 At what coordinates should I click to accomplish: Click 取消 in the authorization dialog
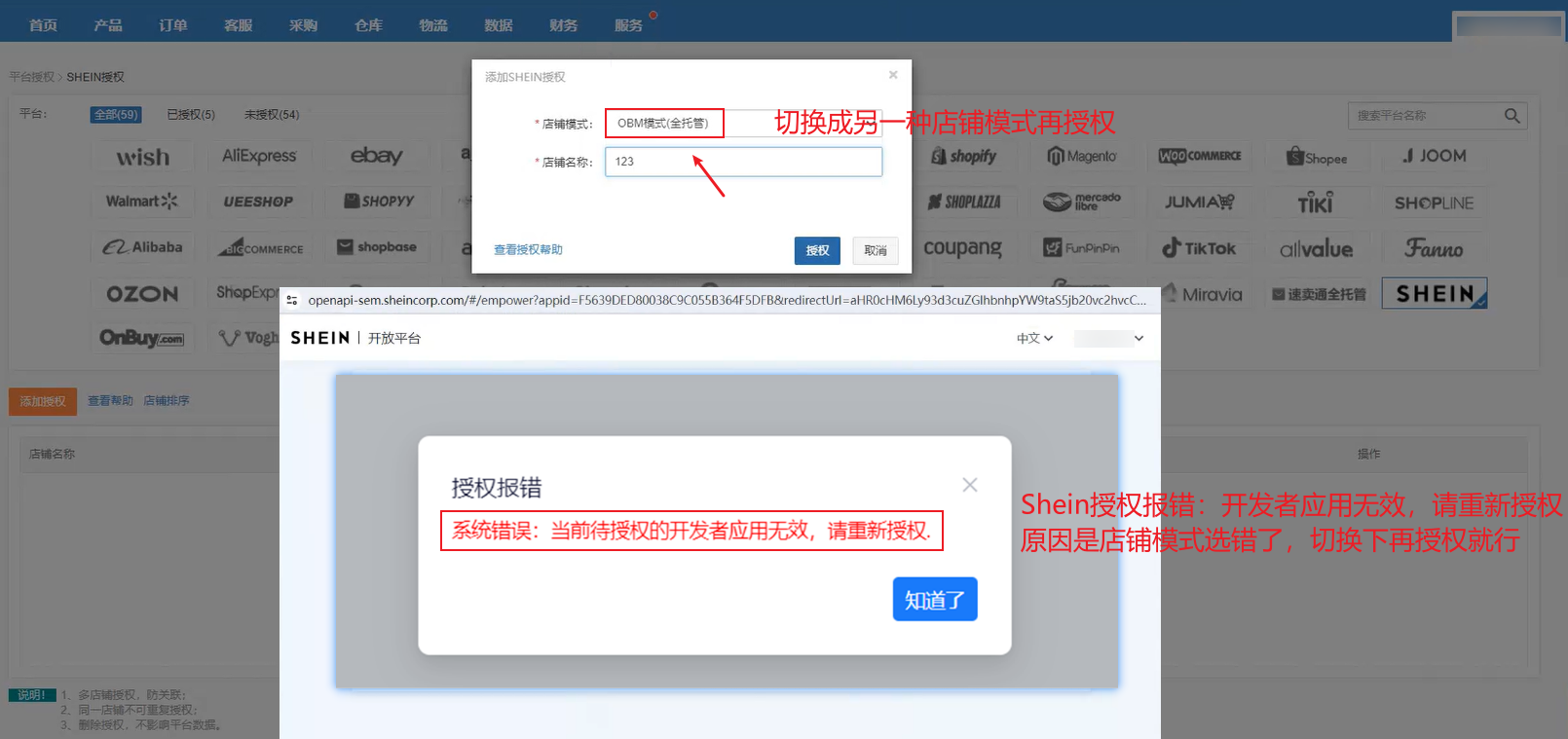point(876,250)
